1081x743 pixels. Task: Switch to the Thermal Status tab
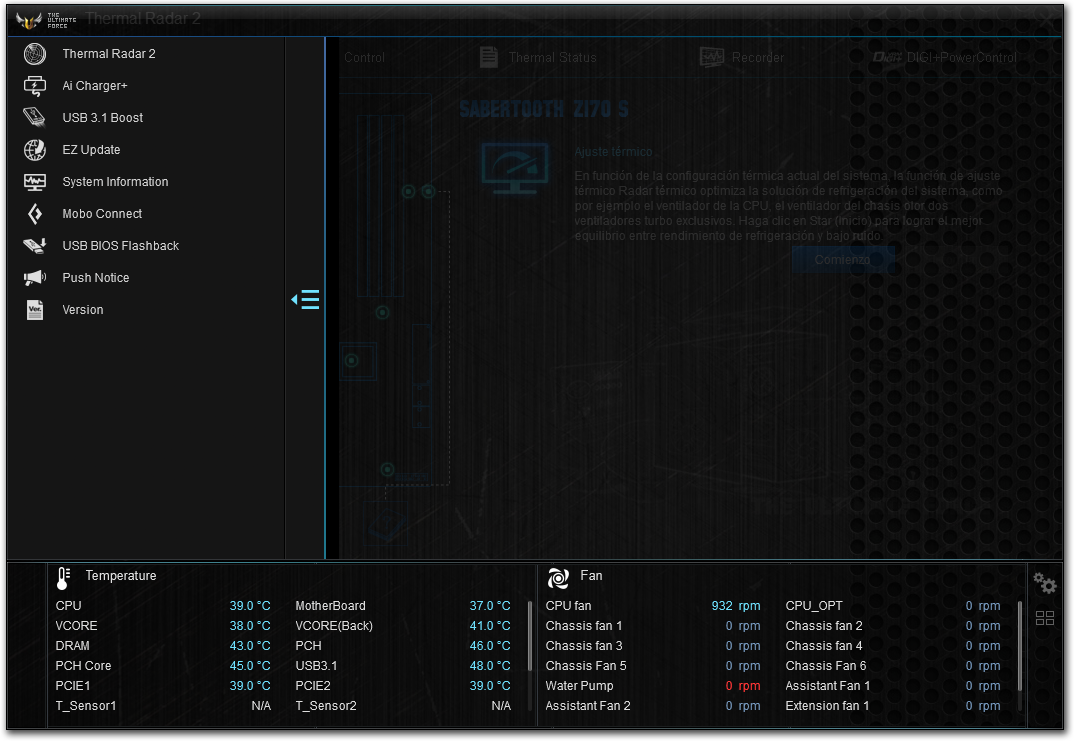coord(552,57)
